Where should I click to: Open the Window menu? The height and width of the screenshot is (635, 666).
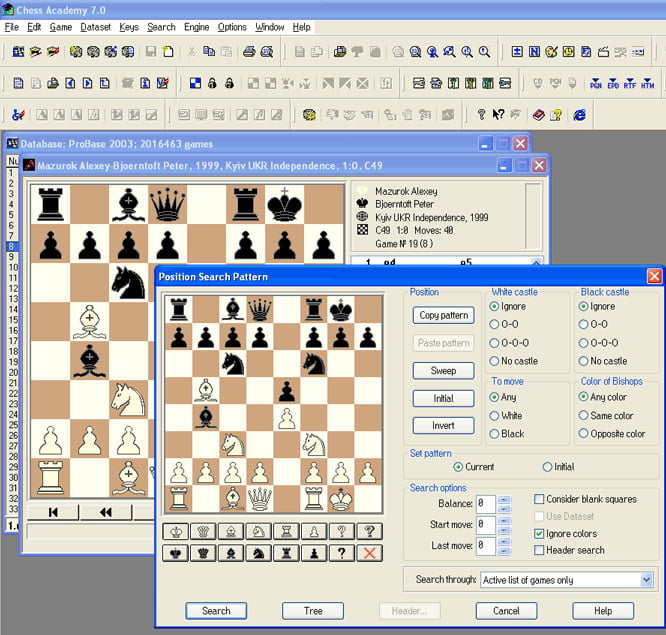coord(270,27)
